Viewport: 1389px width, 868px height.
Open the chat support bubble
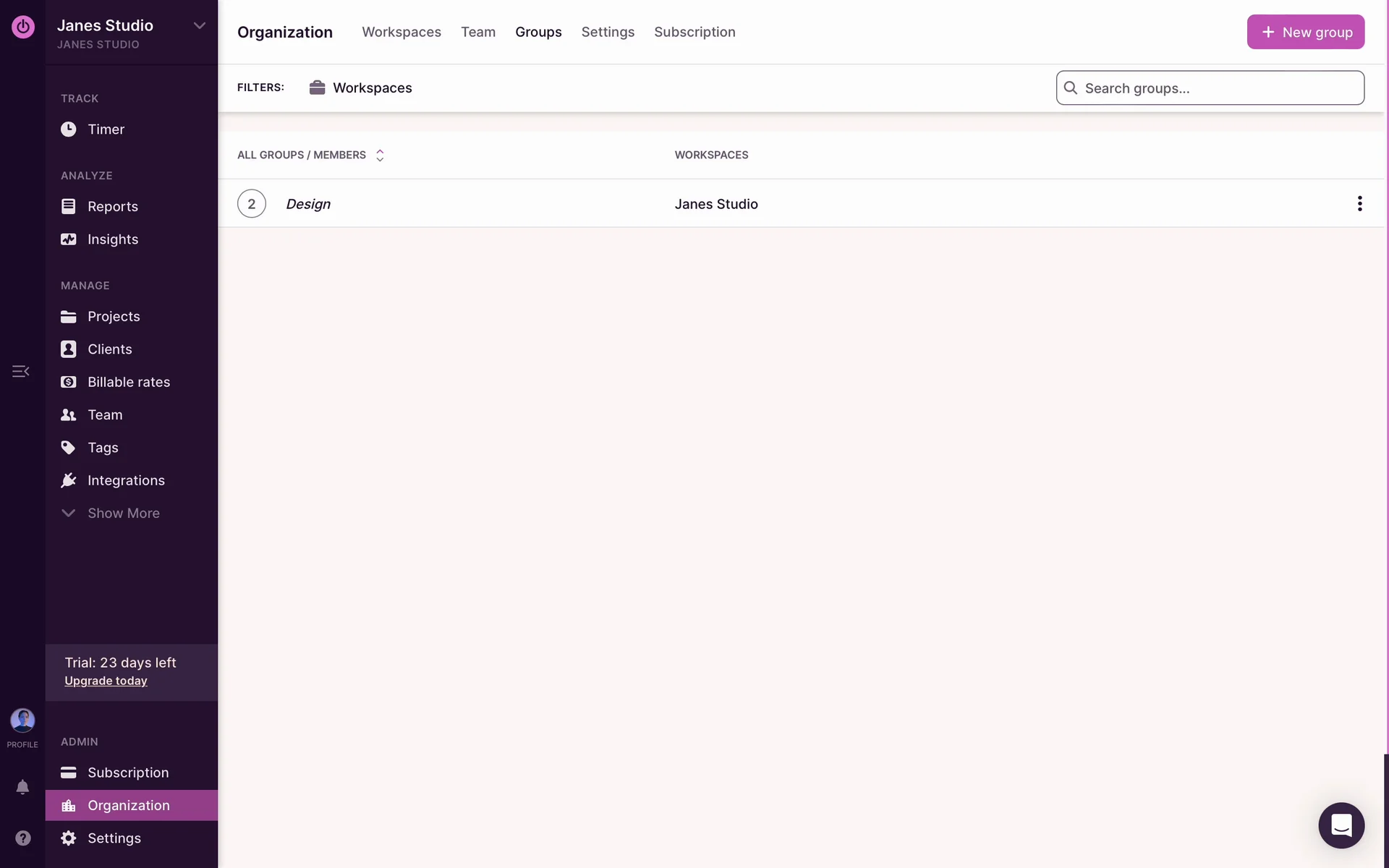[x=1341, y=825]
